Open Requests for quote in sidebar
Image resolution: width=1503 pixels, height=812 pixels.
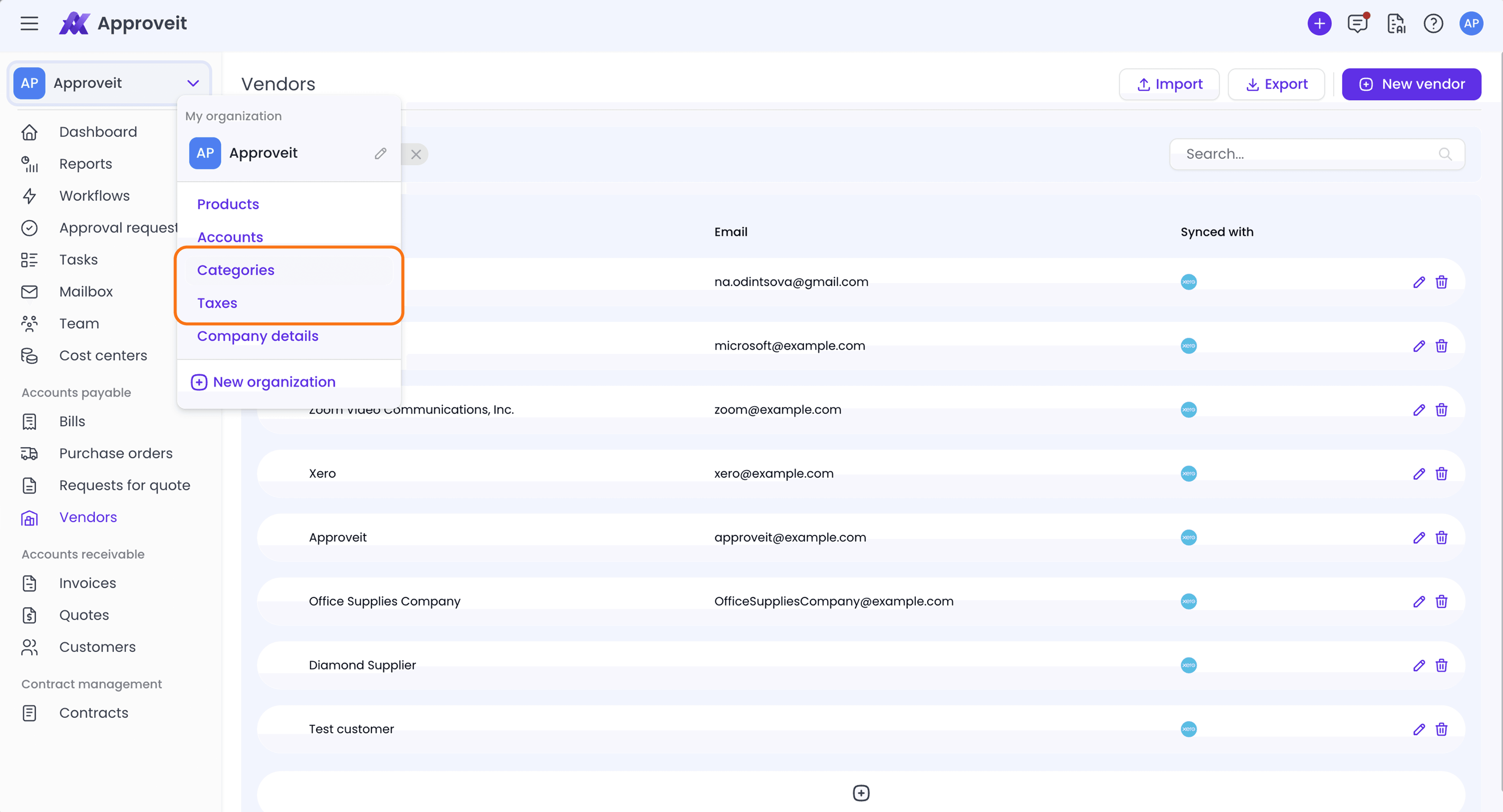pos(124,486)
